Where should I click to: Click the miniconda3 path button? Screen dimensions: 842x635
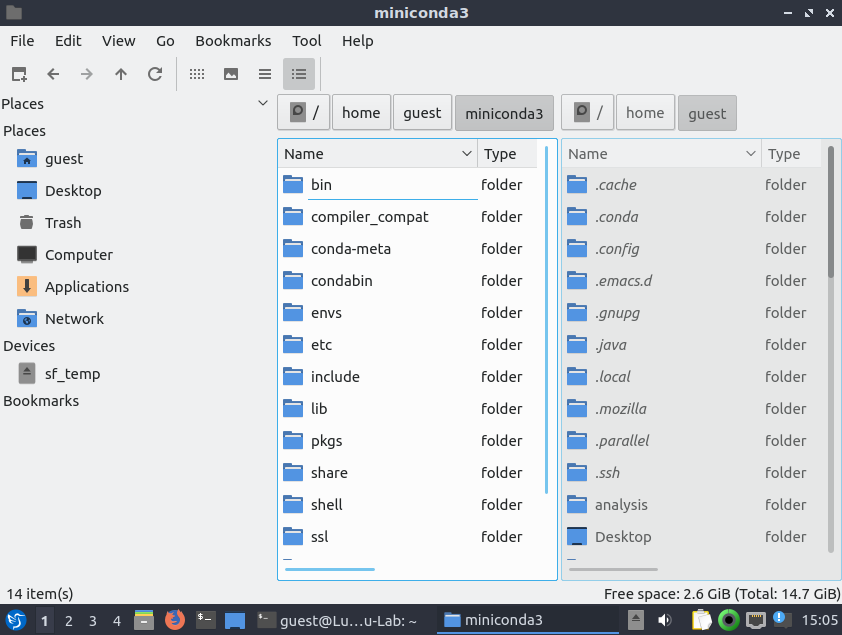click(504, 113)
